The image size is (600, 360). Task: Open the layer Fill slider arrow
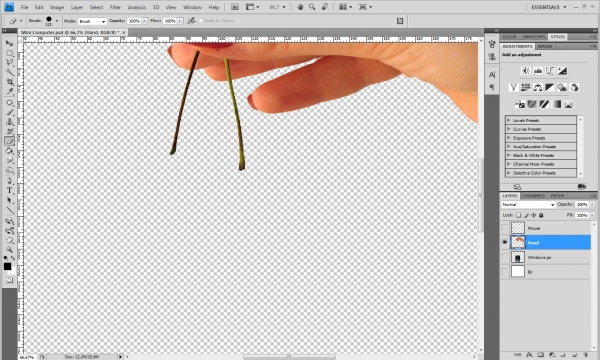[592, 215]
